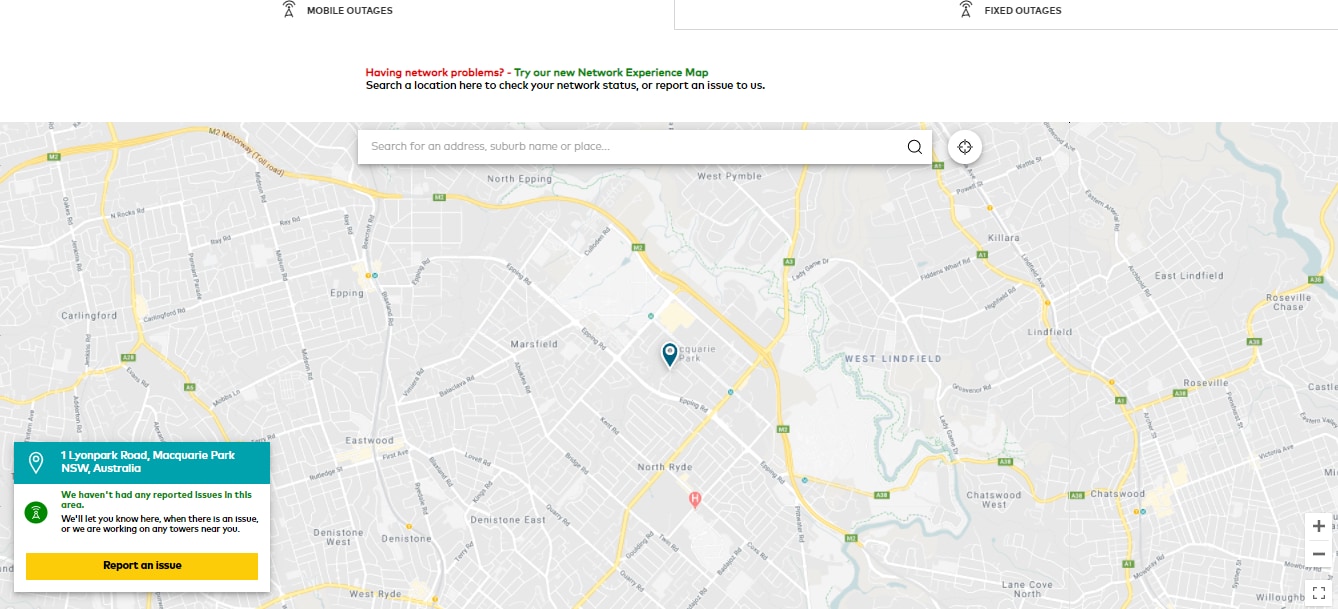
Task: Zoom out with the minus control
Action: [x=1317, y=553]
